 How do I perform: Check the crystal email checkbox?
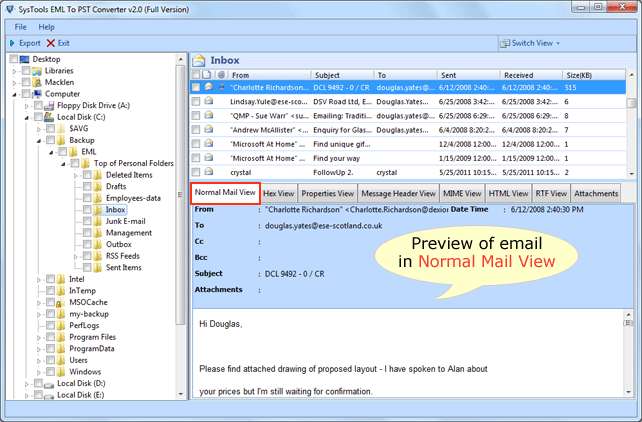[196, 172]
